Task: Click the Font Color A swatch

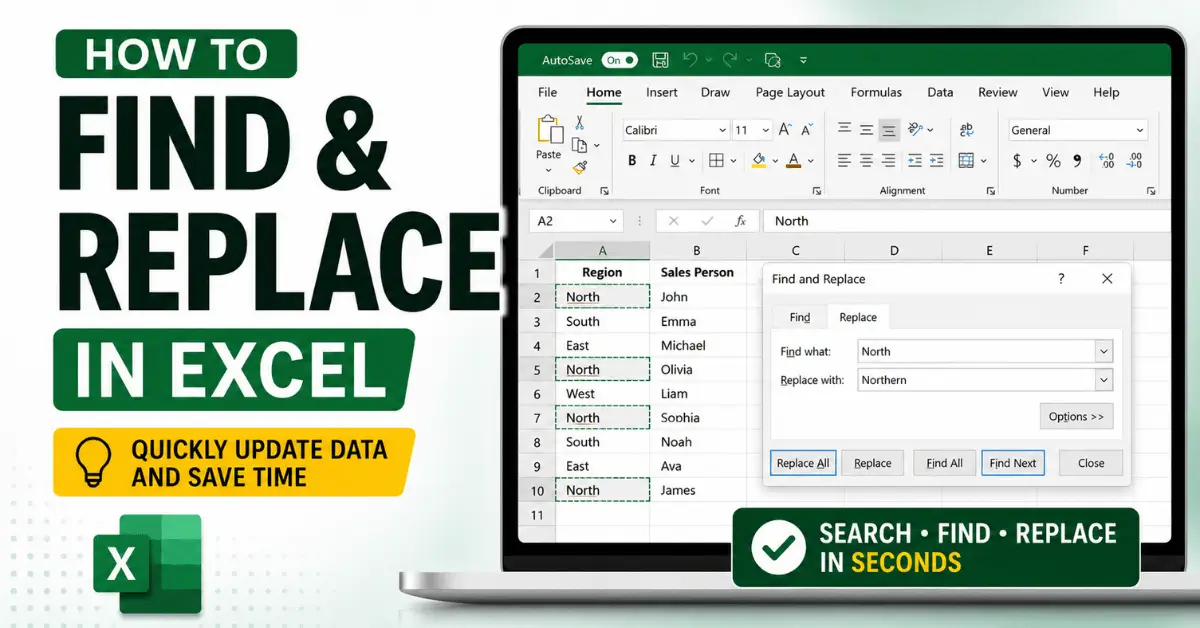Action: (x=794, y=160)
